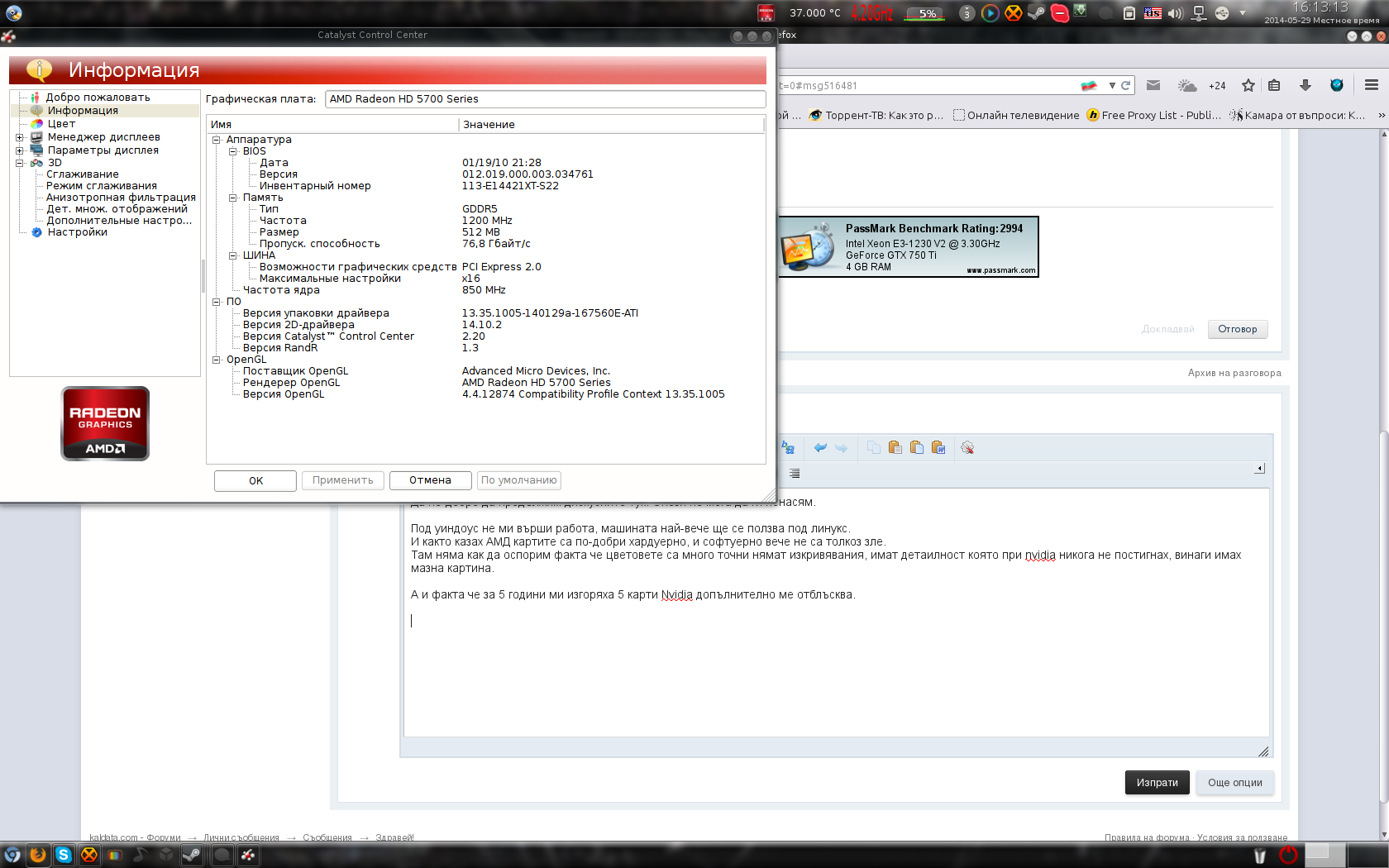Bookmark this page with the star icon
The width and height of the screenshot is (1389, 868).
pyautogui.click(x=1248, y=85)
